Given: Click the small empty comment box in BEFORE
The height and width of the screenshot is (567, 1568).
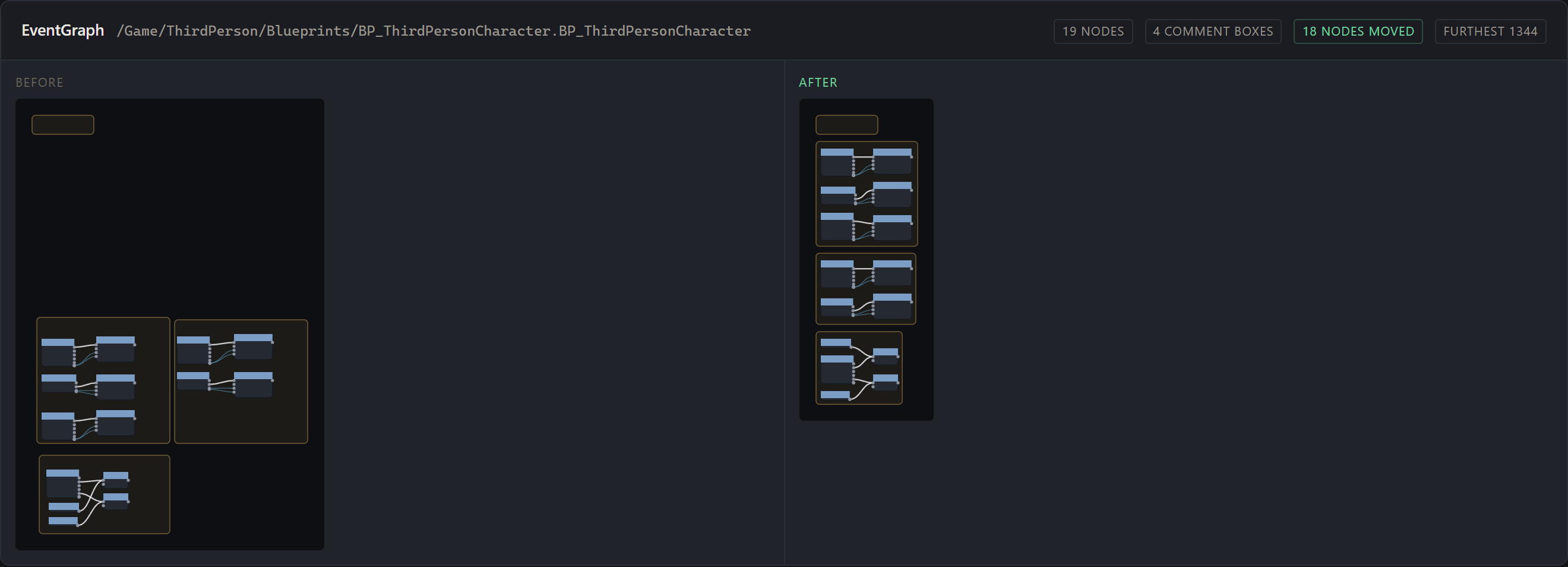Looking at the screenshot, I should (63, 125).
